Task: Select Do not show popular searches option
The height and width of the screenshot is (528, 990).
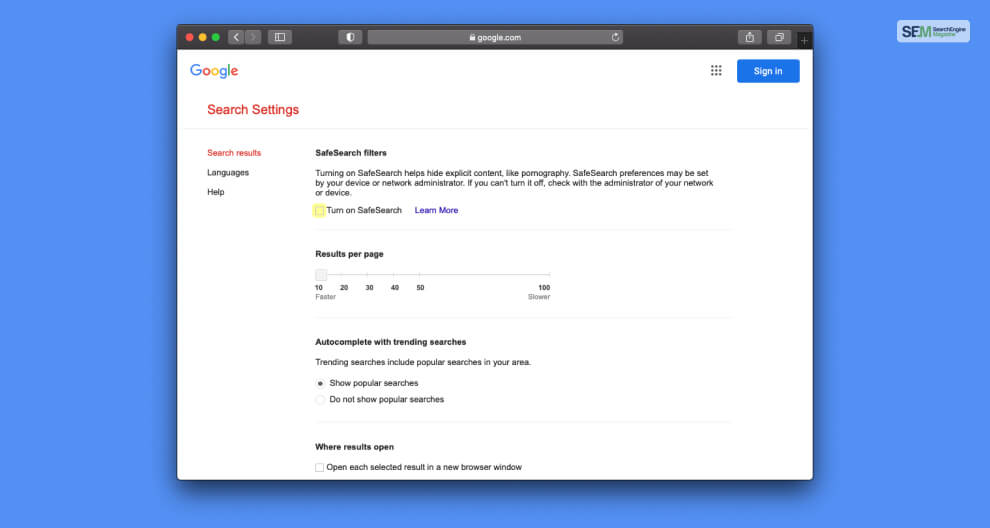Action: (x=320, y=400)
